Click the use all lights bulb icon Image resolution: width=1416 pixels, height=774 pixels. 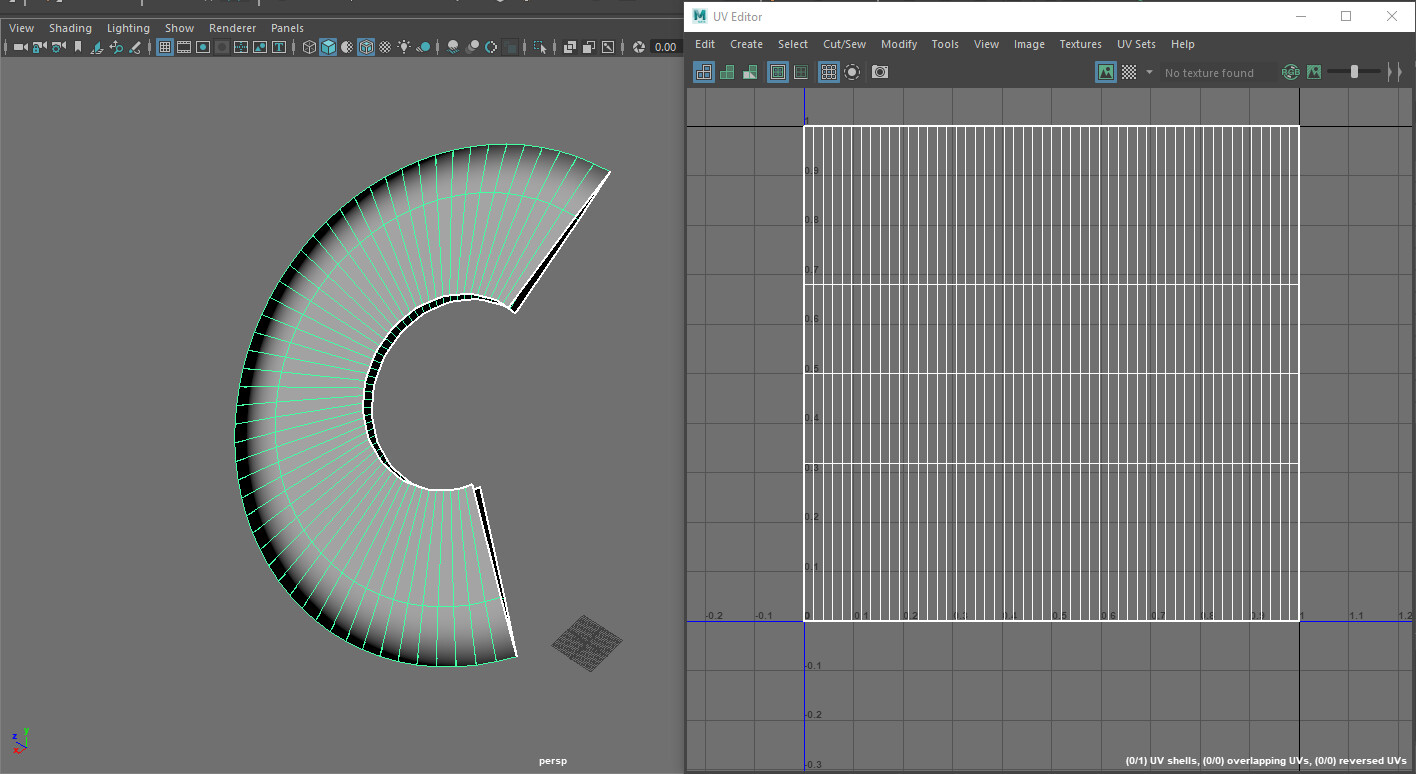pos(404,47)
